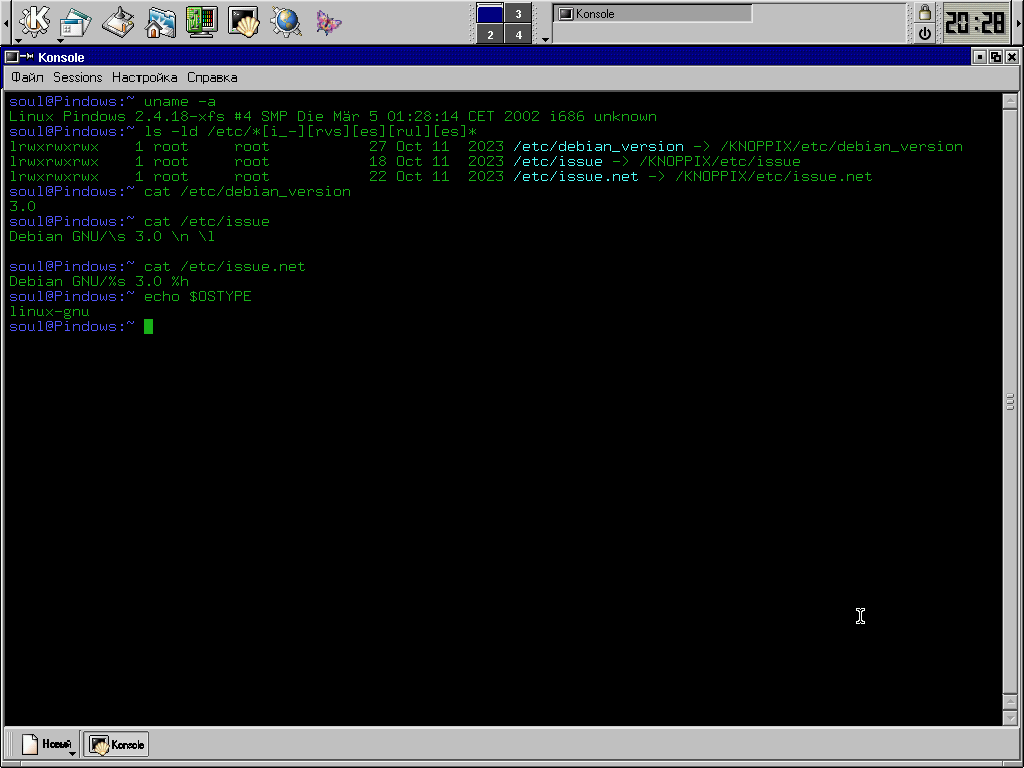Switch to virtual desktop 3 in pager
Viewport: 1024px width, 768px height.
(x=519, y=13)
